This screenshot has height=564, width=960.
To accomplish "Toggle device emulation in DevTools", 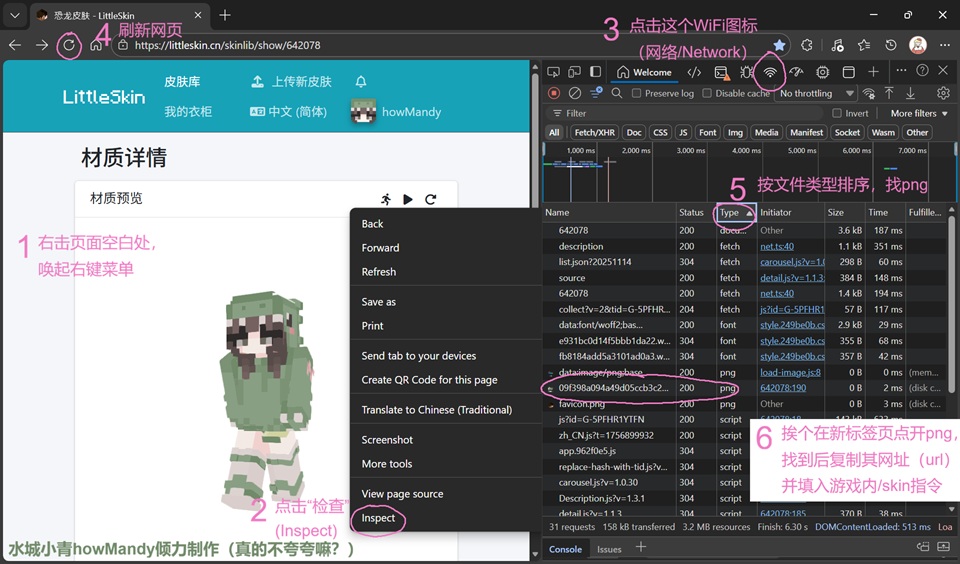I will pos(575,72).
